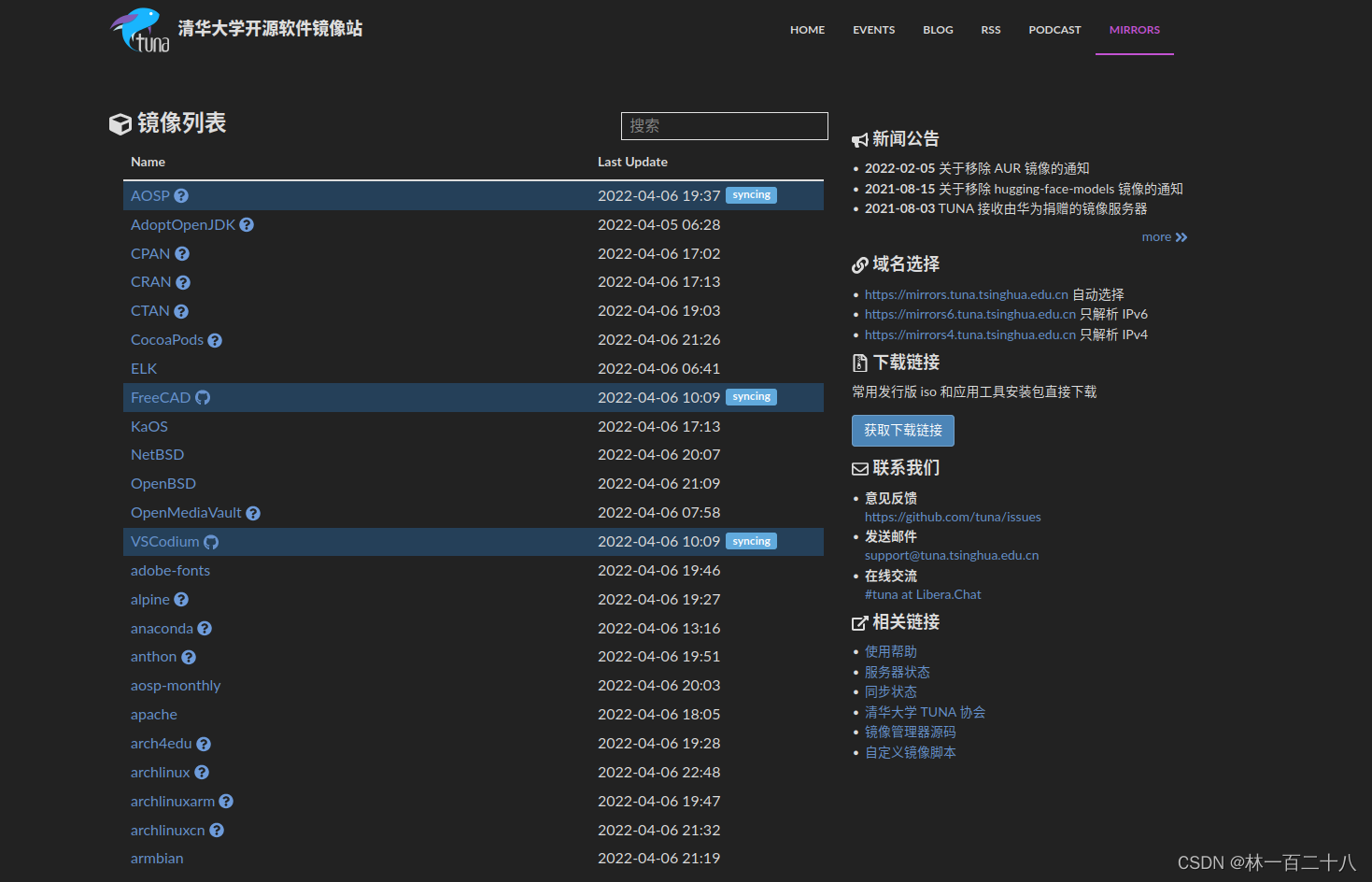Open the github.com/tuna/issues feedback link

953,518
